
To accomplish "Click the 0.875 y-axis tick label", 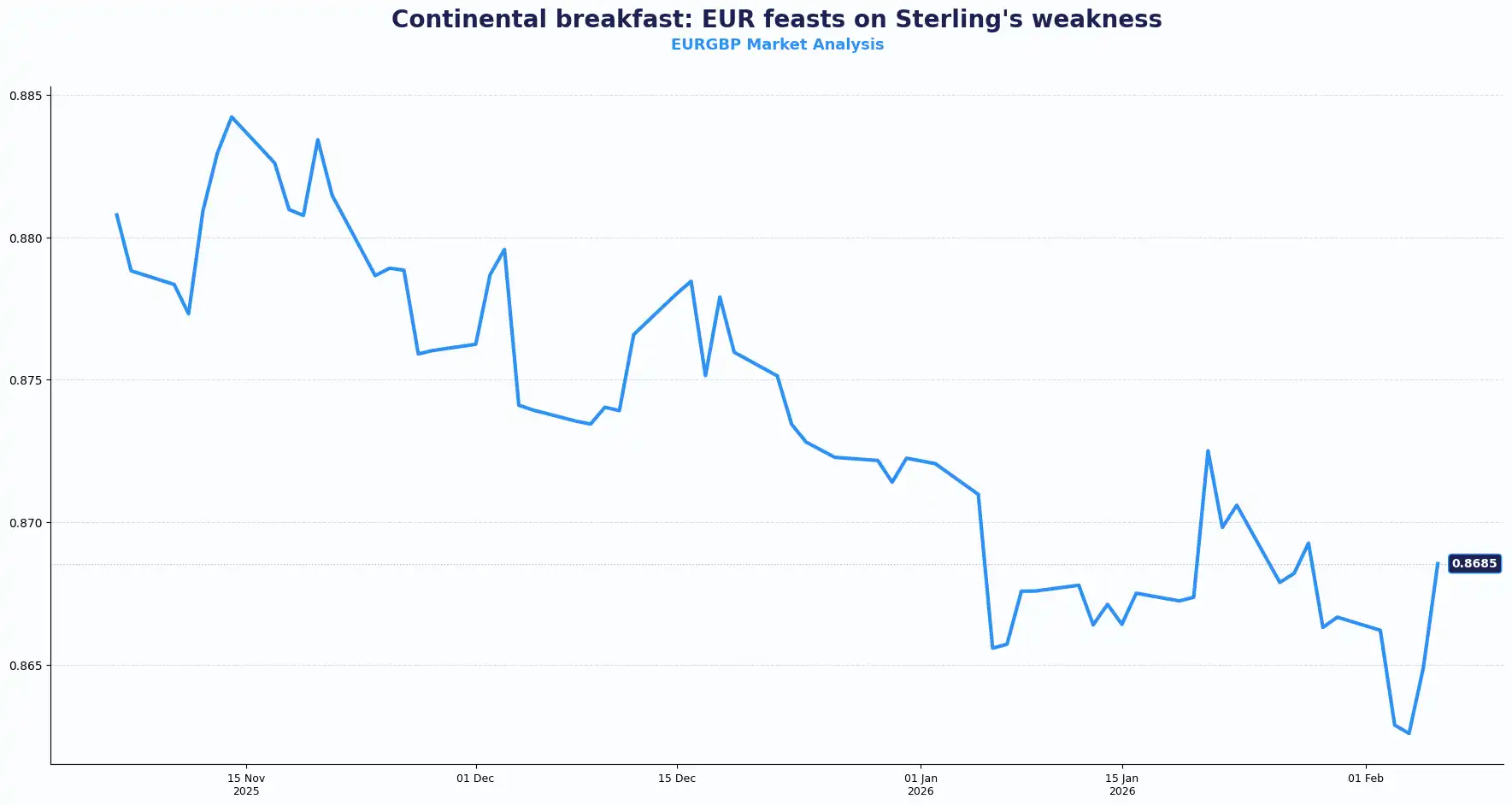I will 26,380.
